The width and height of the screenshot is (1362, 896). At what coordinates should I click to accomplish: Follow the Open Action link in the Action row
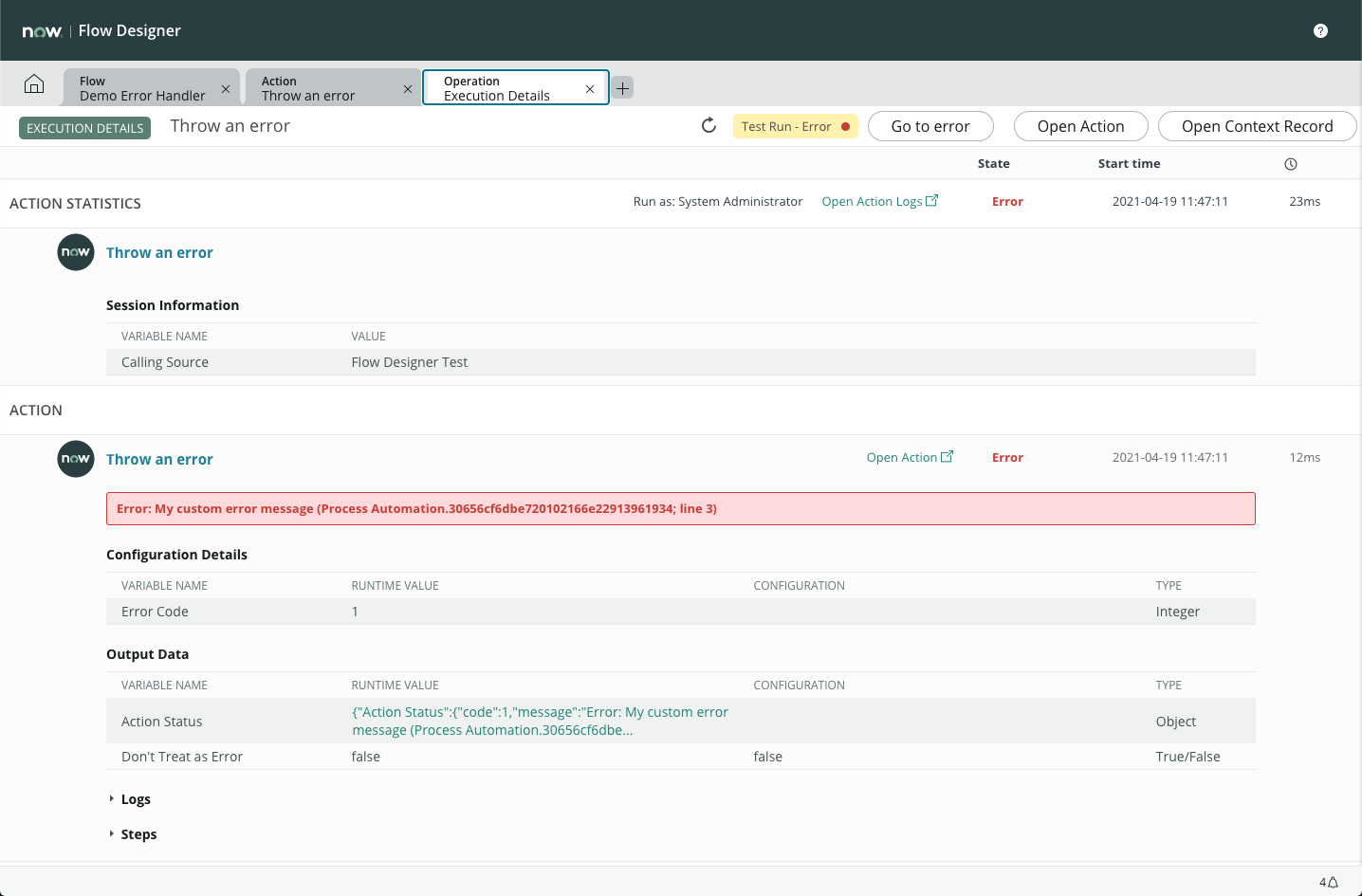(x=910, y=457)
